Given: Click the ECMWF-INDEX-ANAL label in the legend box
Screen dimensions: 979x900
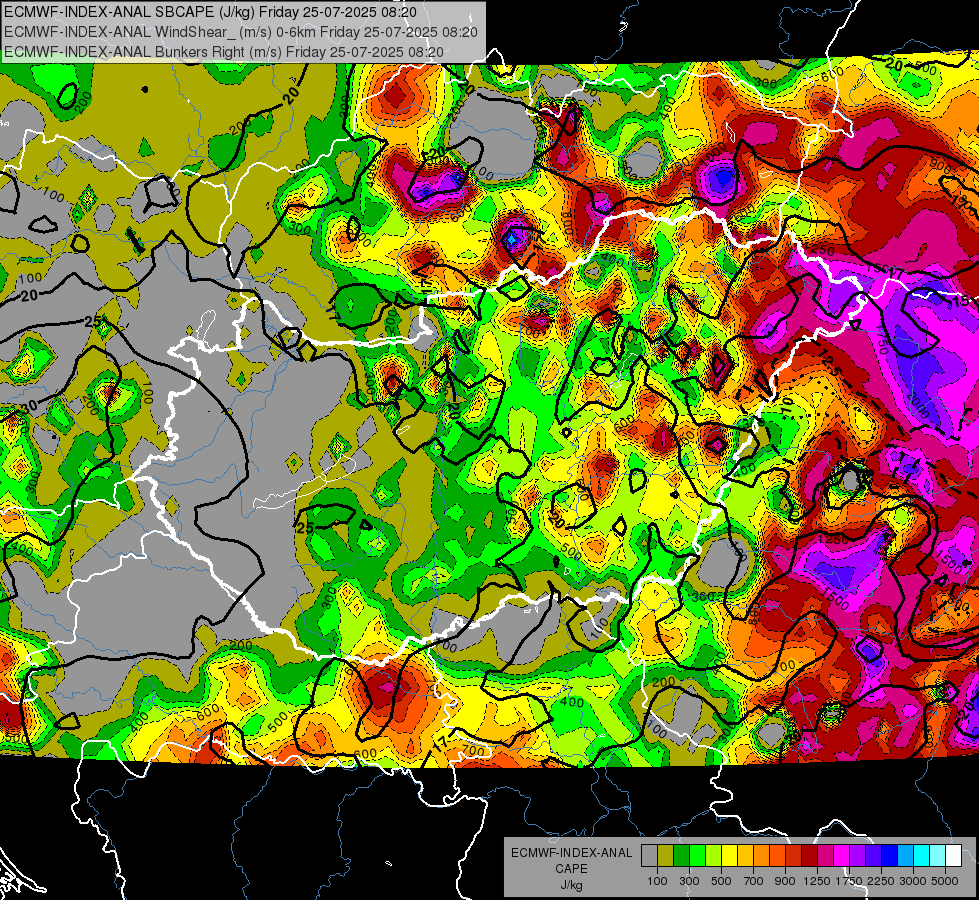Looking at the screenshot, I should click(571, 853).
